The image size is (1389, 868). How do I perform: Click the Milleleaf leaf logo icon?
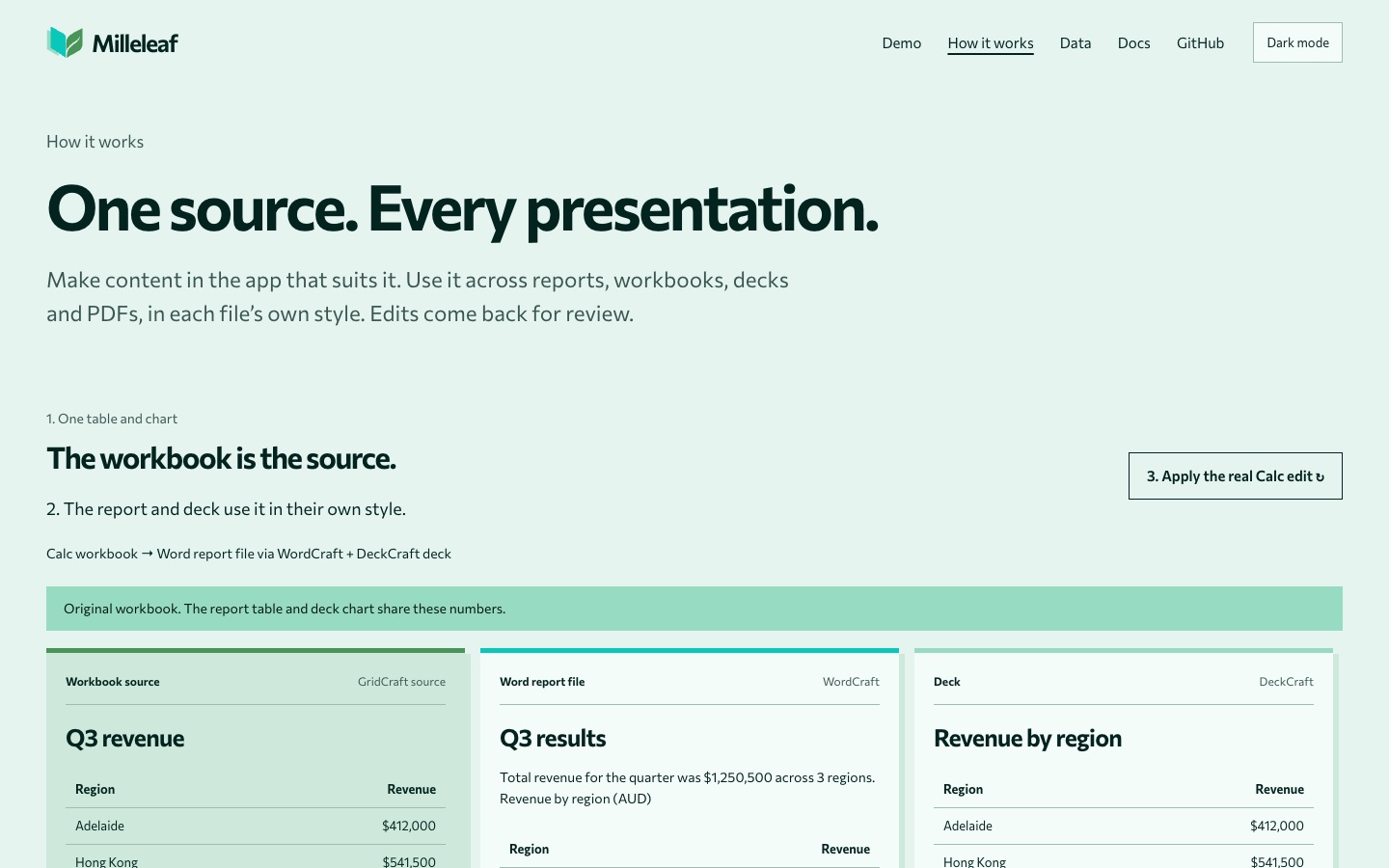[65, 42]
